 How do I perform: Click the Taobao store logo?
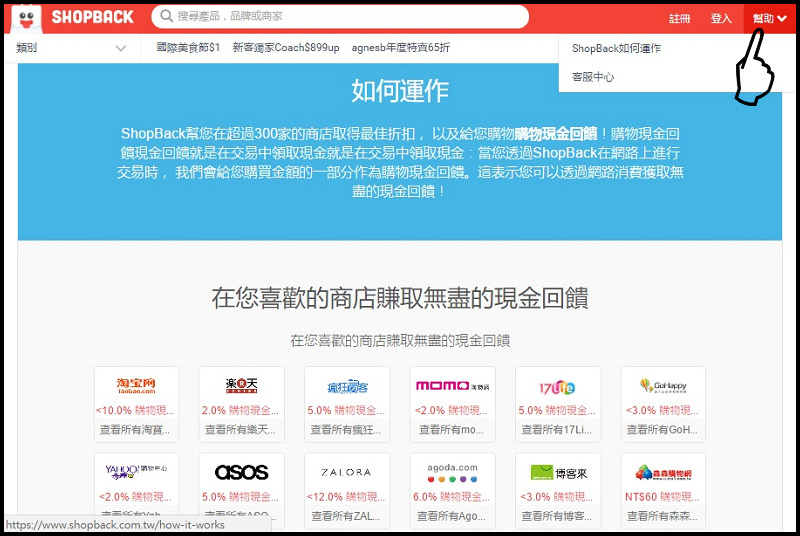pos(136,386)
